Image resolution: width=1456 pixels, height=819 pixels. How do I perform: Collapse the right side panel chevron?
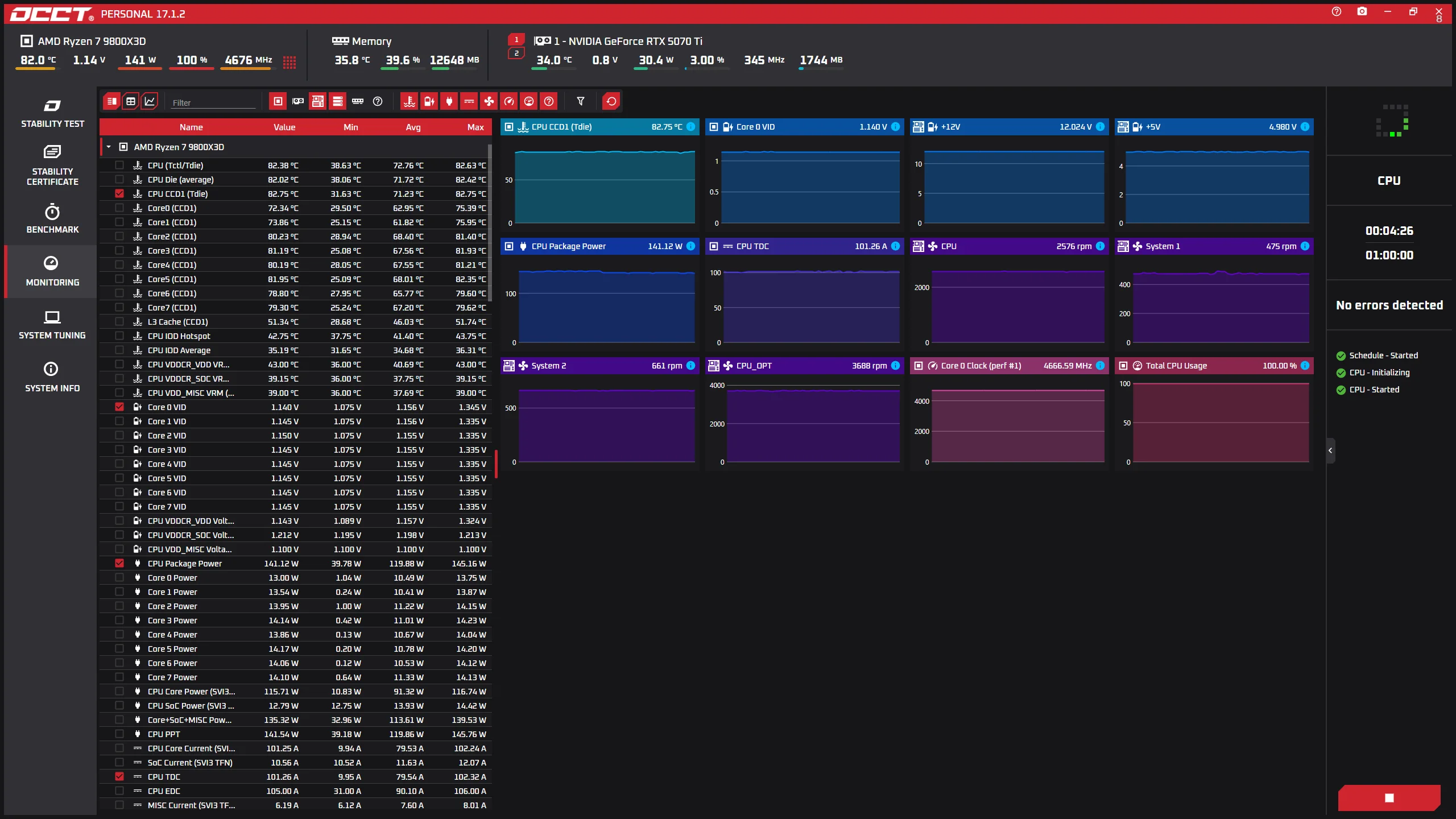[x=1330, y=450]
